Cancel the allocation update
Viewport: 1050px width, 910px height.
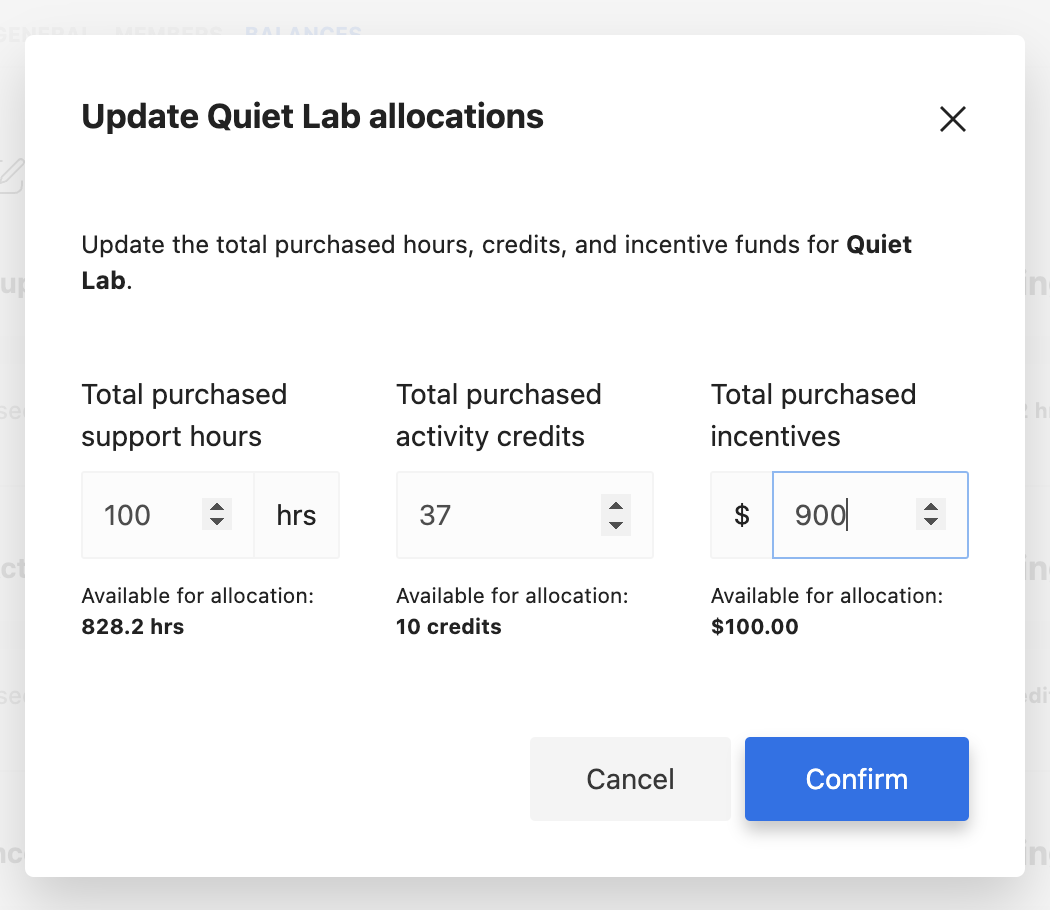coord(630,779)
